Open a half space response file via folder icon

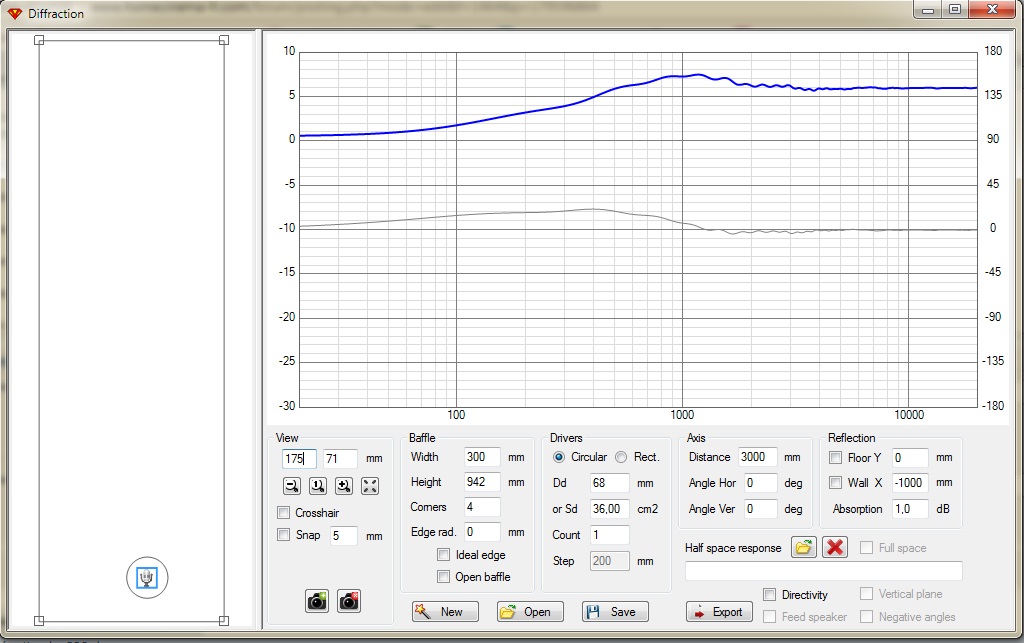tap(803, 547)
